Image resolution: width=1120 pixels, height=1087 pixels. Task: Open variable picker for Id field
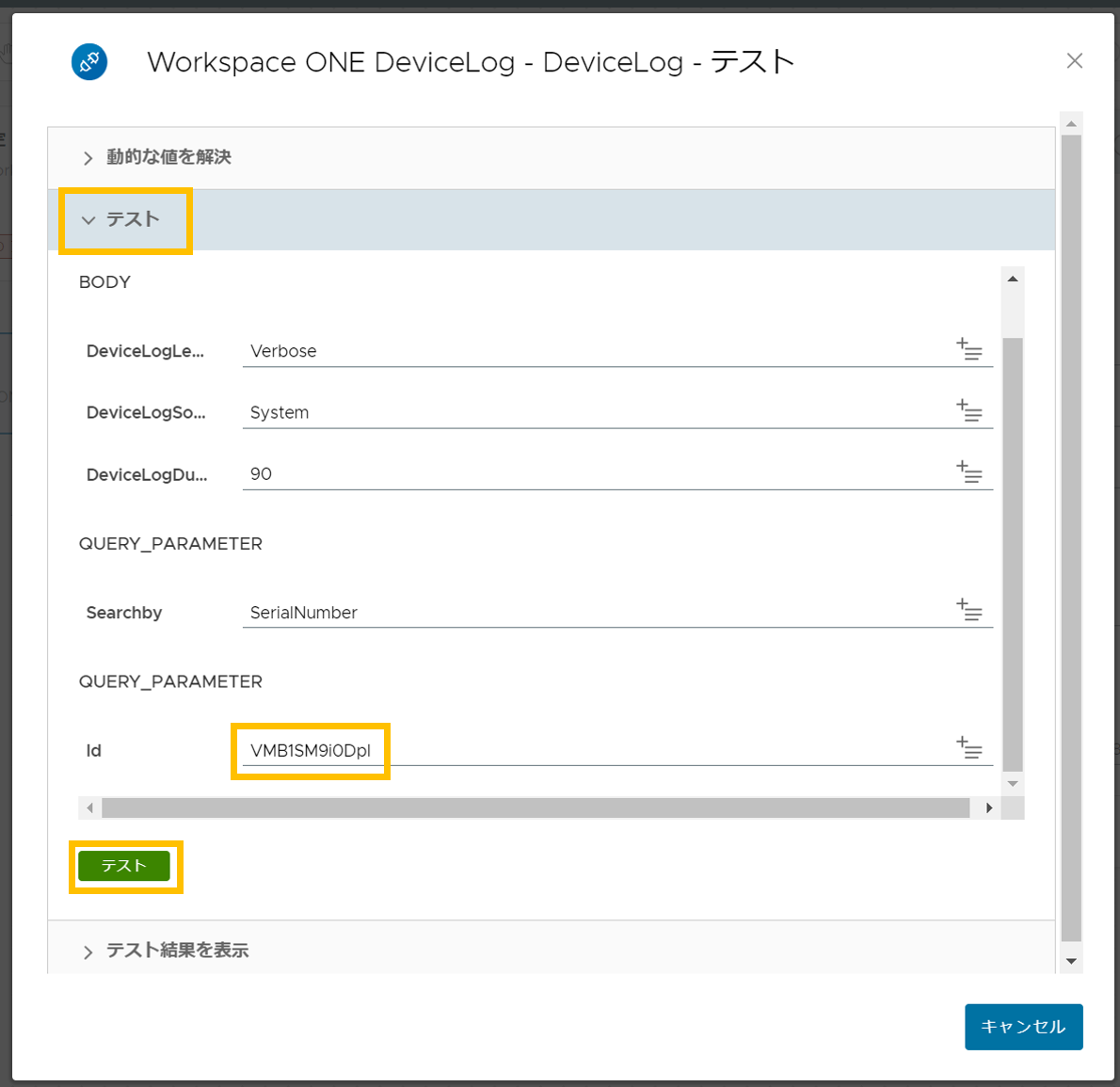click(969, 747)
